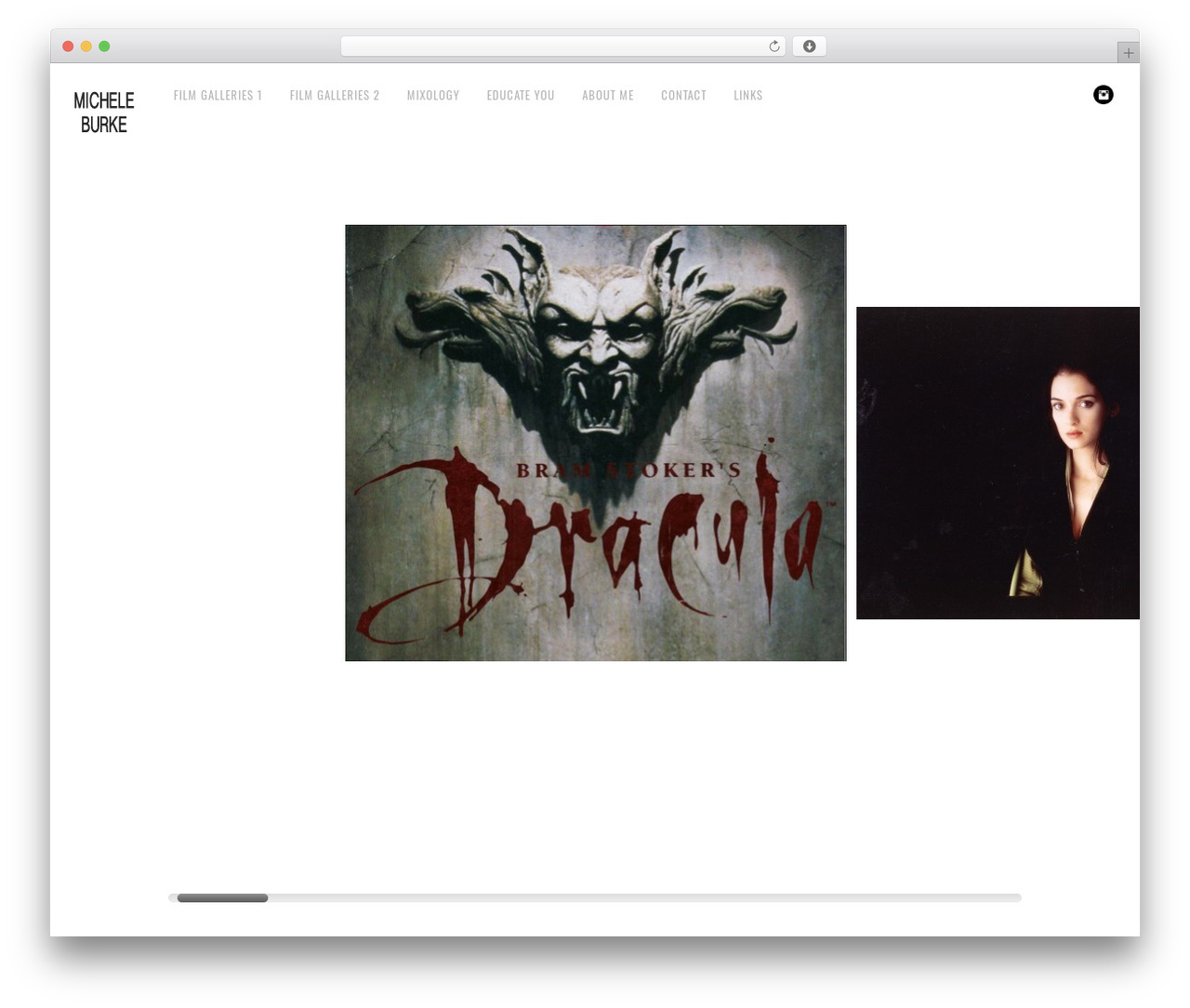1190x1008 pixels.
Task: Click the Michele Burke site logo
Action: tap(104, 113)
